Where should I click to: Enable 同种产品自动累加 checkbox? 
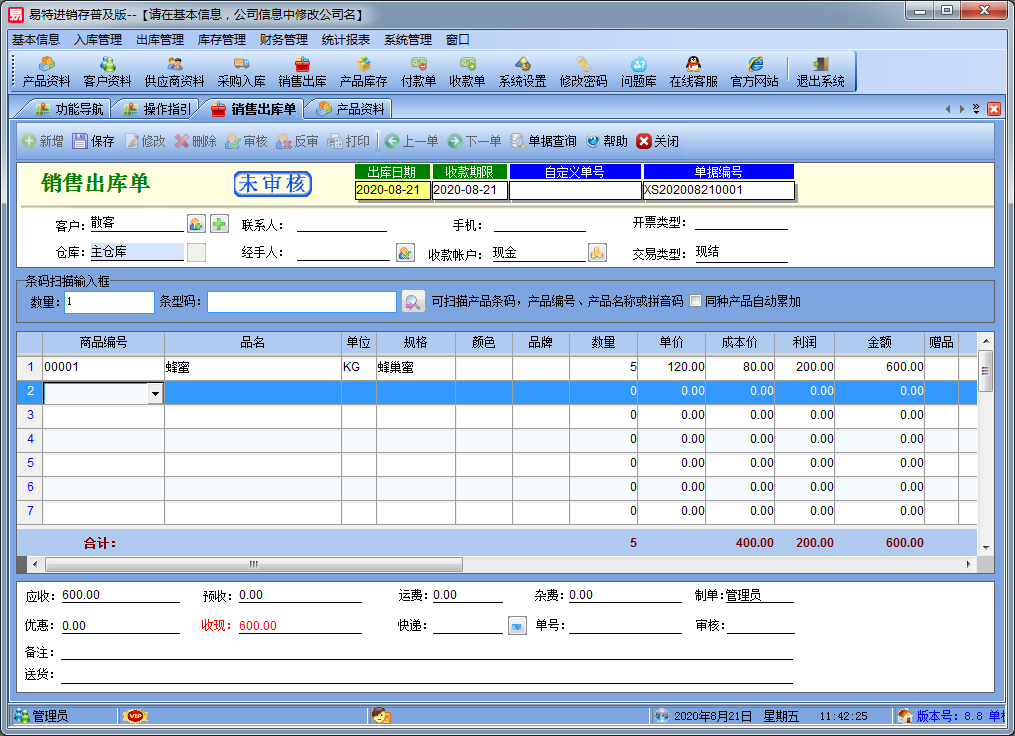tap(696, 301)
